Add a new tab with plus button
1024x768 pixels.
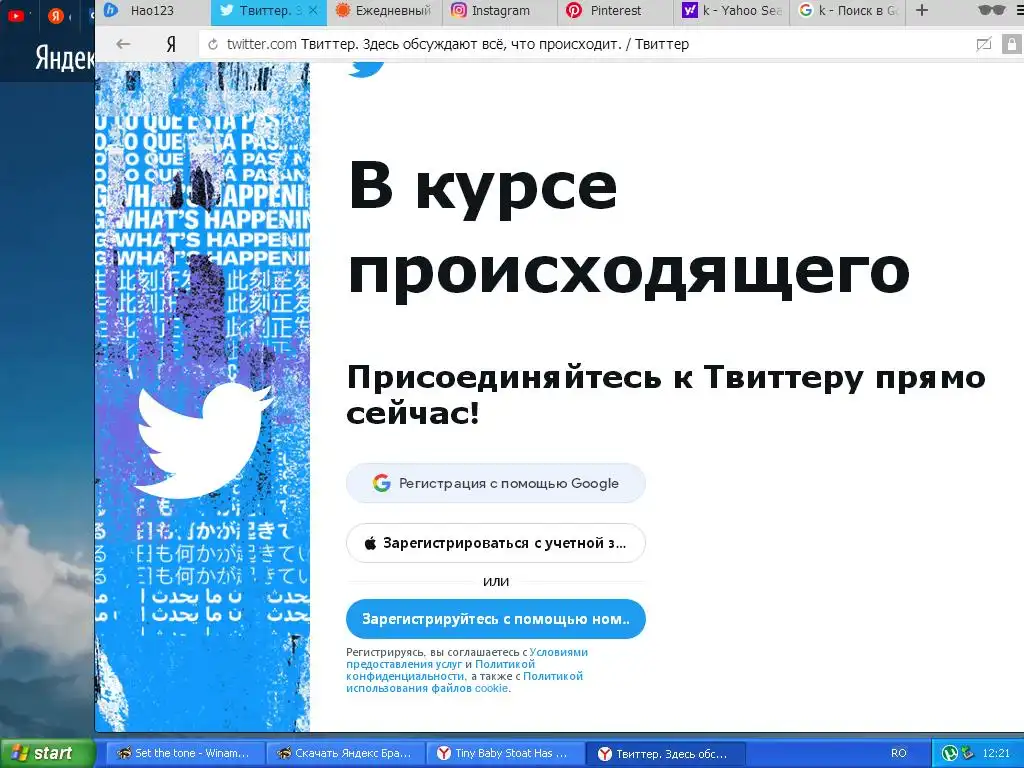pos(921,10)
